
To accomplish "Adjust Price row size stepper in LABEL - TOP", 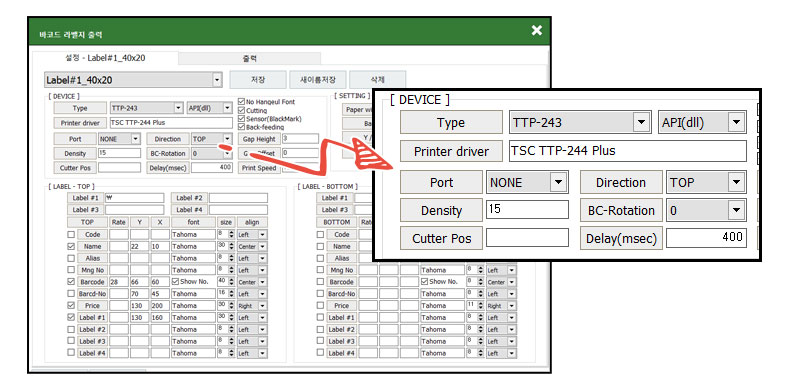I will 231,306.
